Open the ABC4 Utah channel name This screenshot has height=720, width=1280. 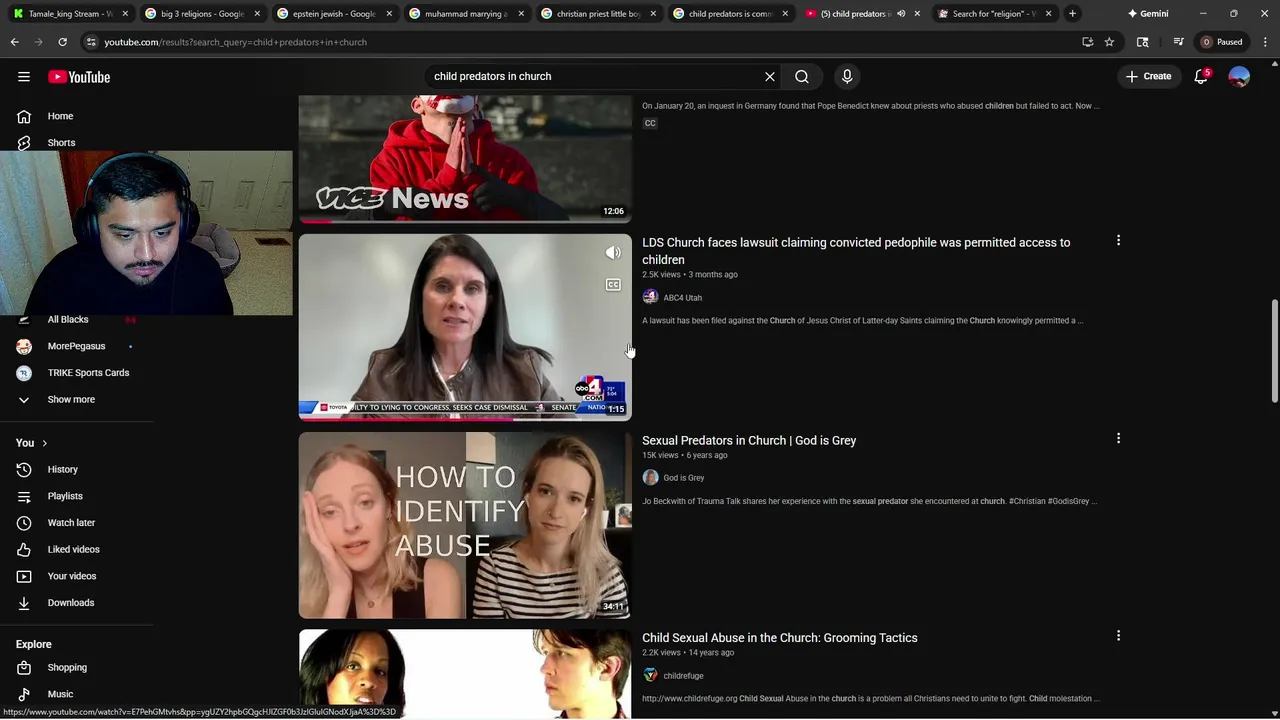tap(682, 298)
